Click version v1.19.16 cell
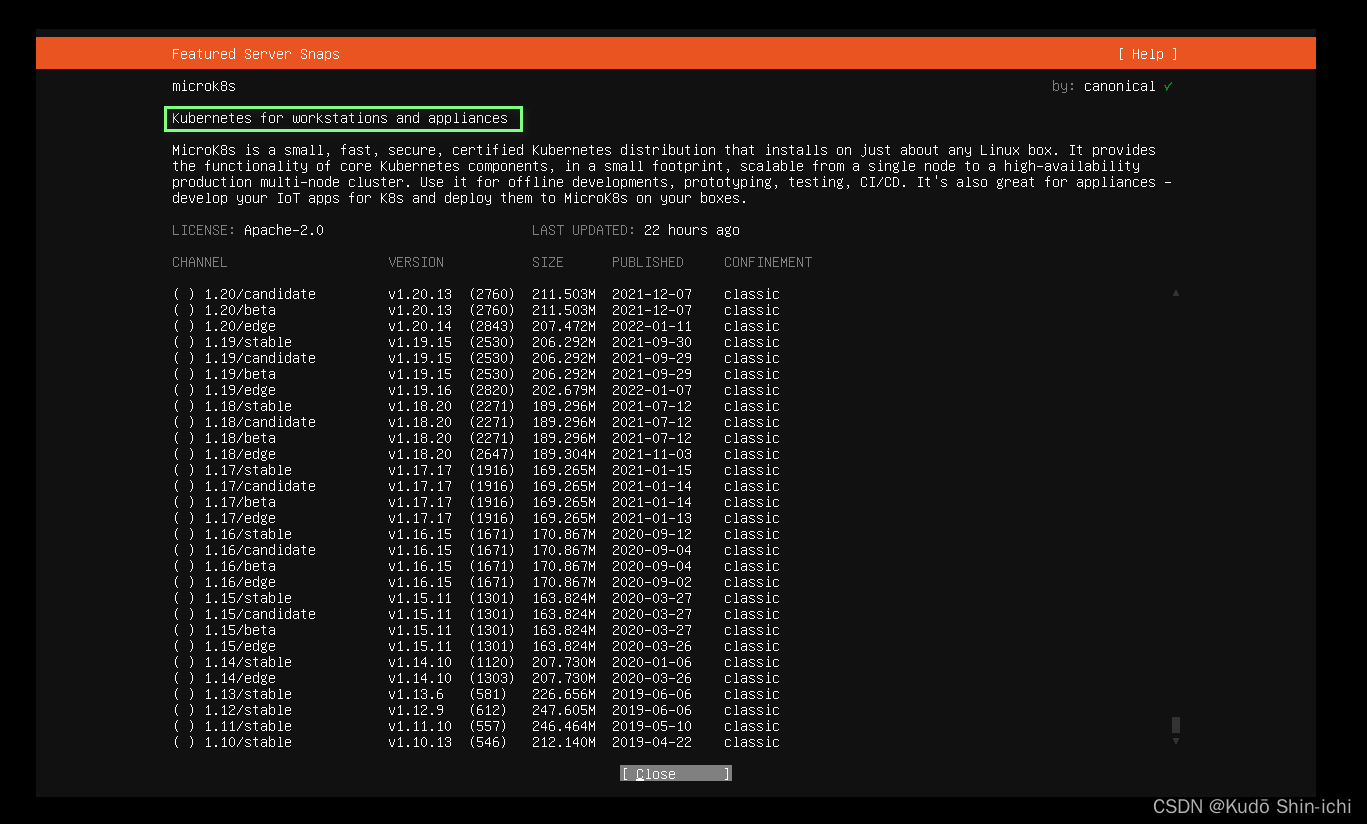Screen dimensions: 1367x824 coord(420,390)
